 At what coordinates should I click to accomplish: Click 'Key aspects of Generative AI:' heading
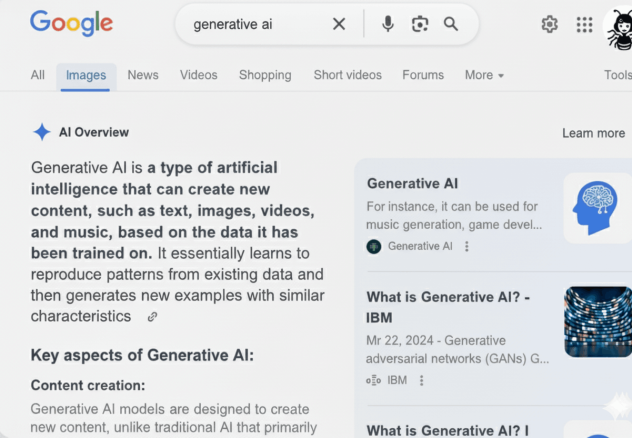pos(142,355)
